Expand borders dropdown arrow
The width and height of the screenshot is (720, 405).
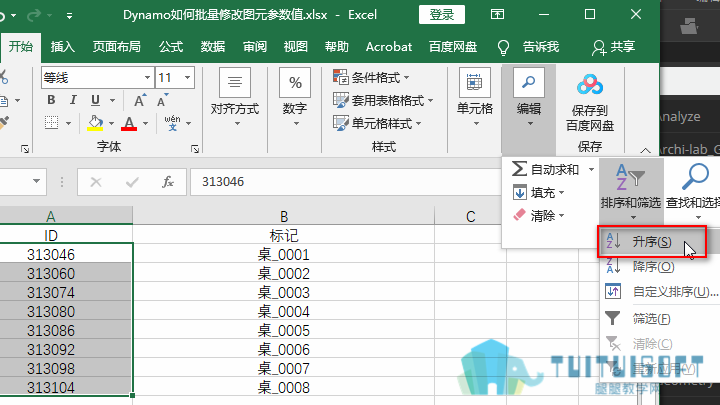click(68, 123)
